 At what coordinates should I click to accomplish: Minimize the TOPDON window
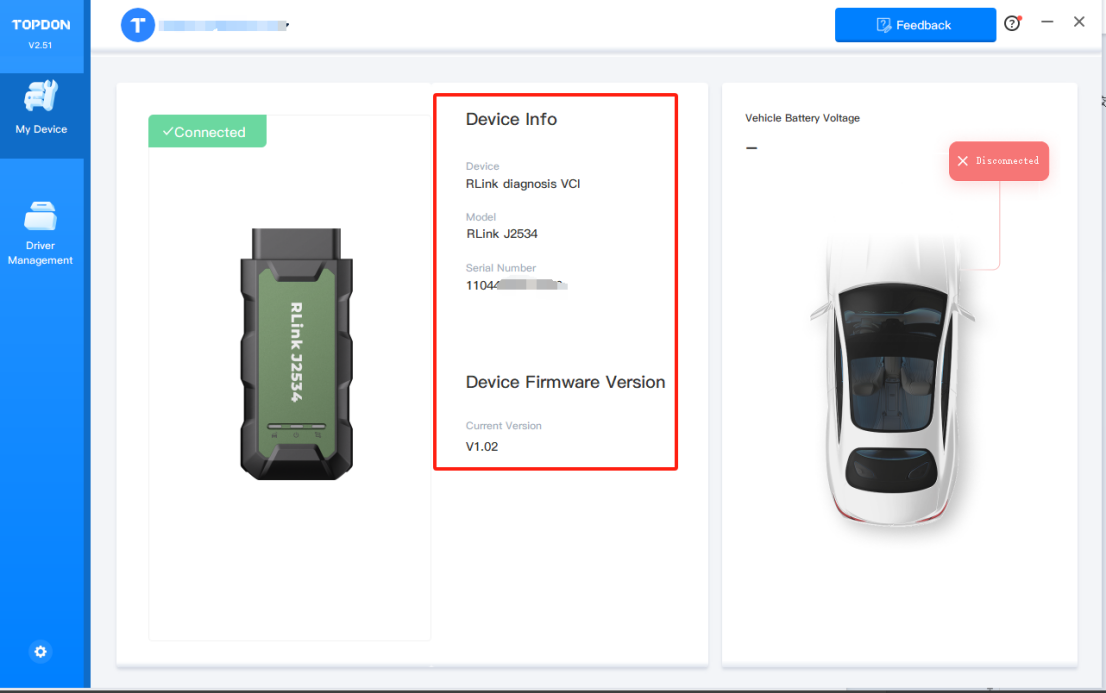[1047, 22]
